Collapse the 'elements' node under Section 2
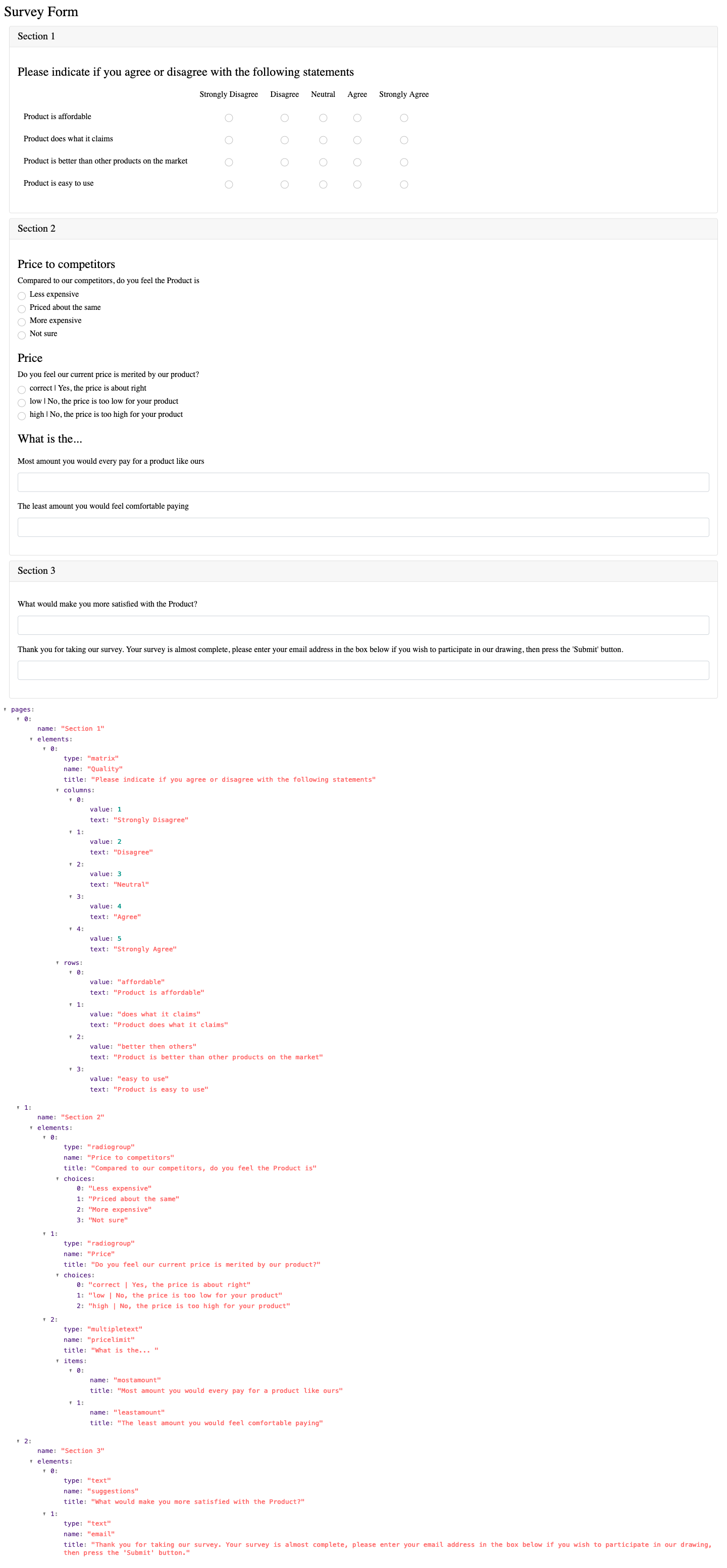The height and width of the screenshot is (1568, 727). click(31, 1127)
